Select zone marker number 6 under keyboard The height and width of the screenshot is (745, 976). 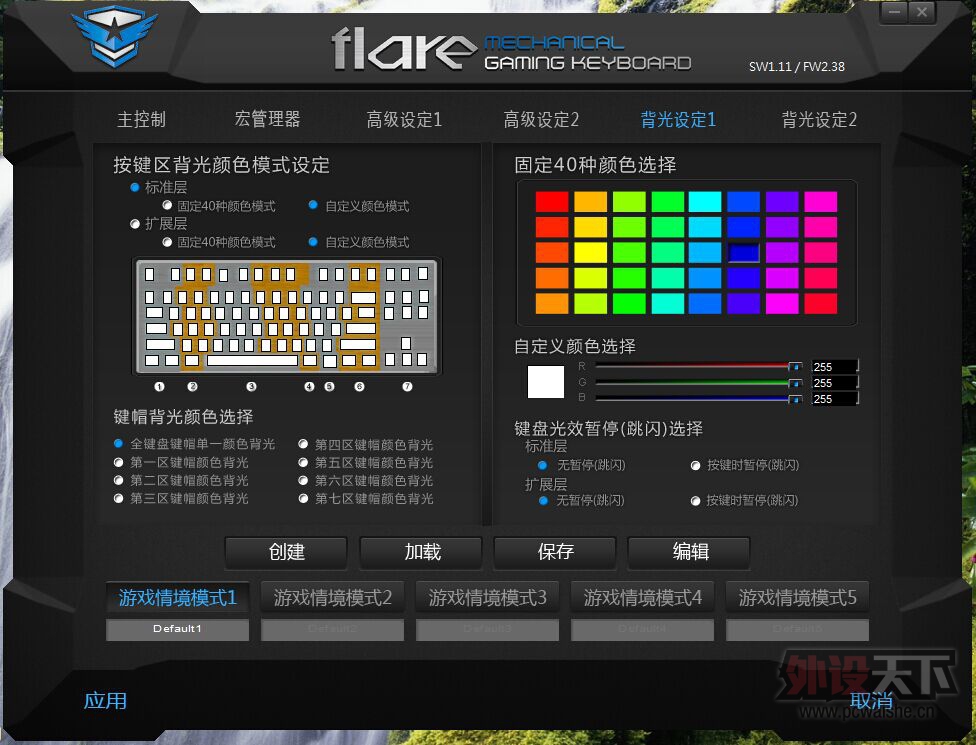(x=359, y=387)
